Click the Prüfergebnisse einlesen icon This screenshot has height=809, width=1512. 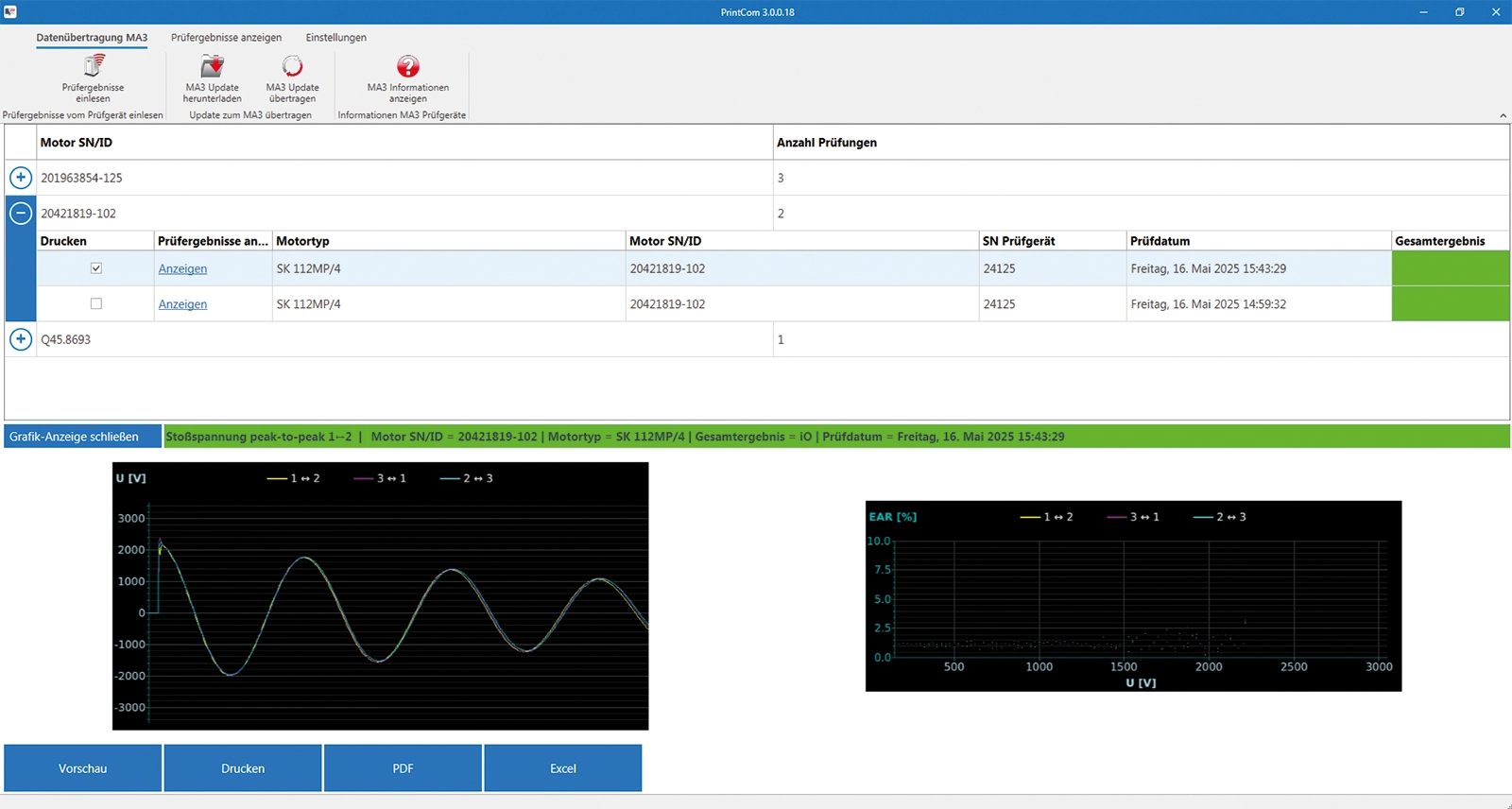click(94, 66)
